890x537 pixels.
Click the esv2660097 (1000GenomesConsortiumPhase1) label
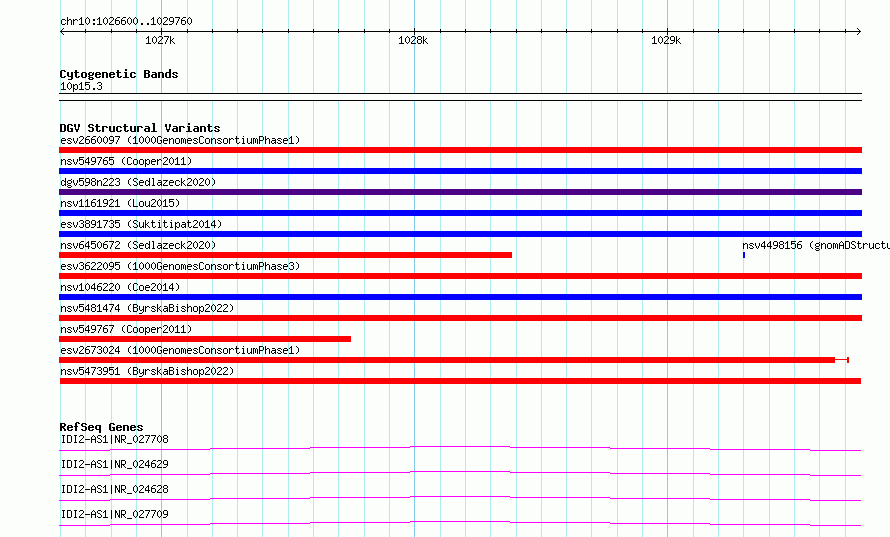[180, 140]
